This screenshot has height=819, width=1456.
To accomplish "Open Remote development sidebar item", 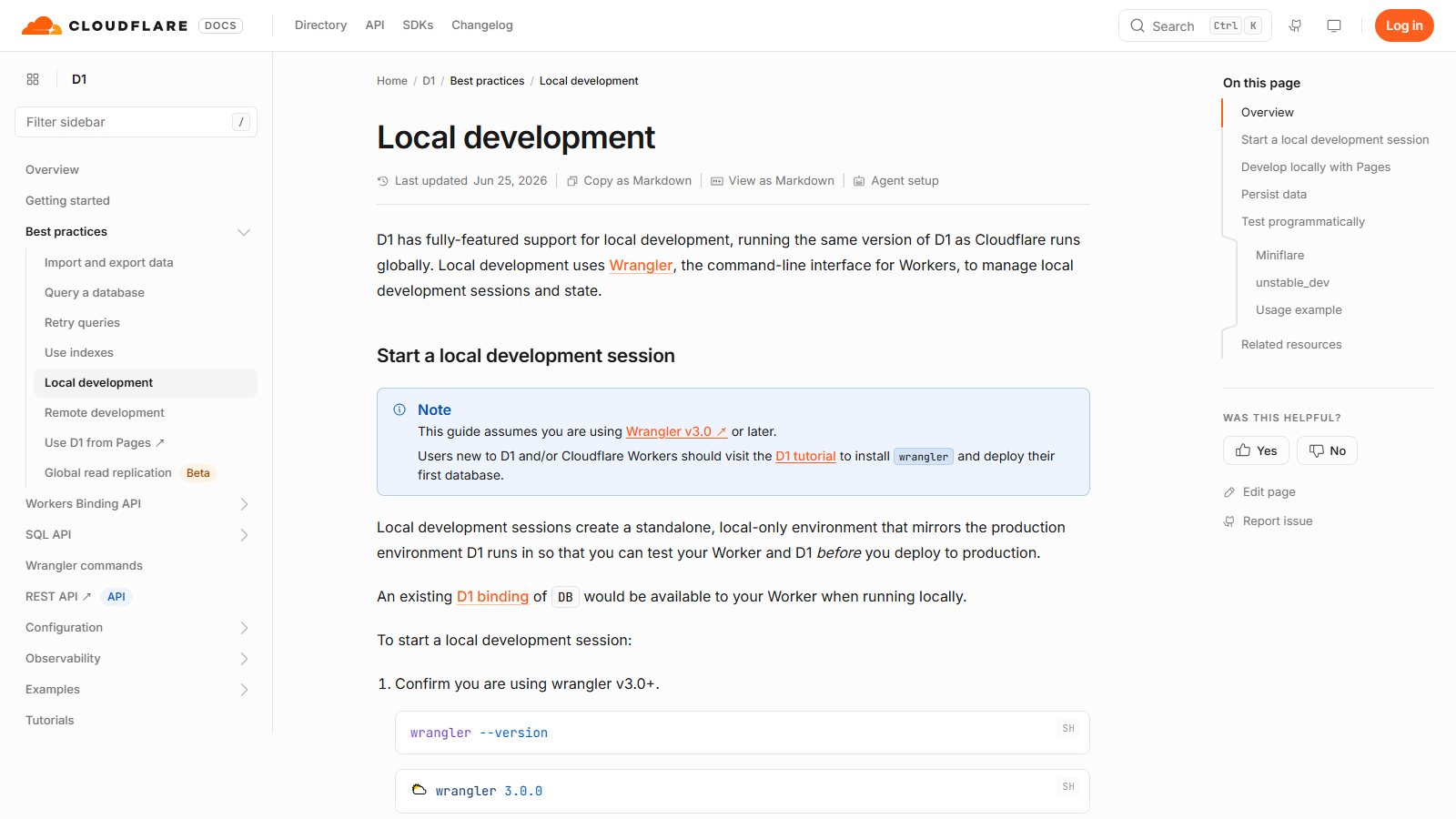I will pyautogui.click(x=105, y=413).
